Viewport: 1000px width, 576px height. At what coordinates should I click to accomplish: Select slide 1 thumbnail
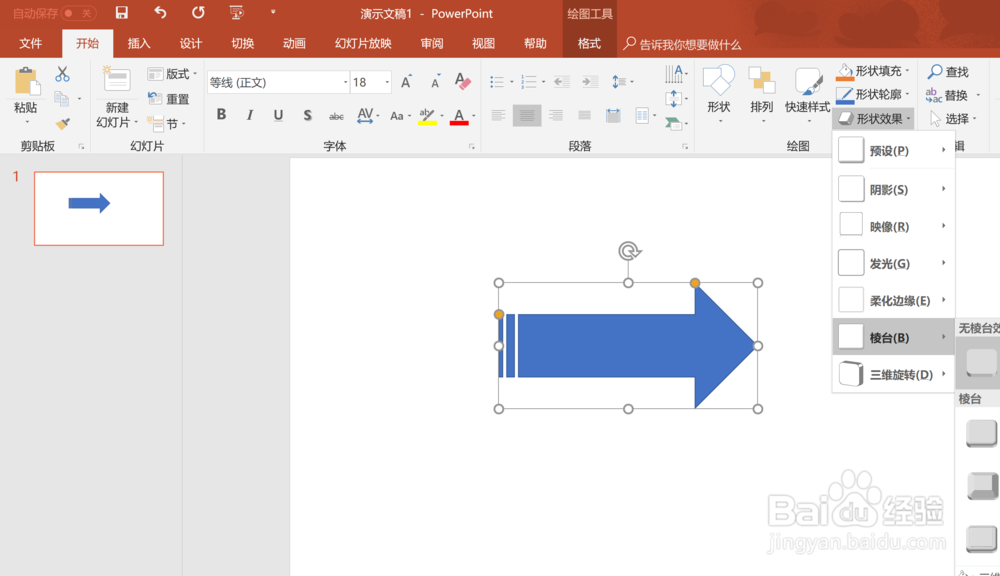(x=99, y=209)
